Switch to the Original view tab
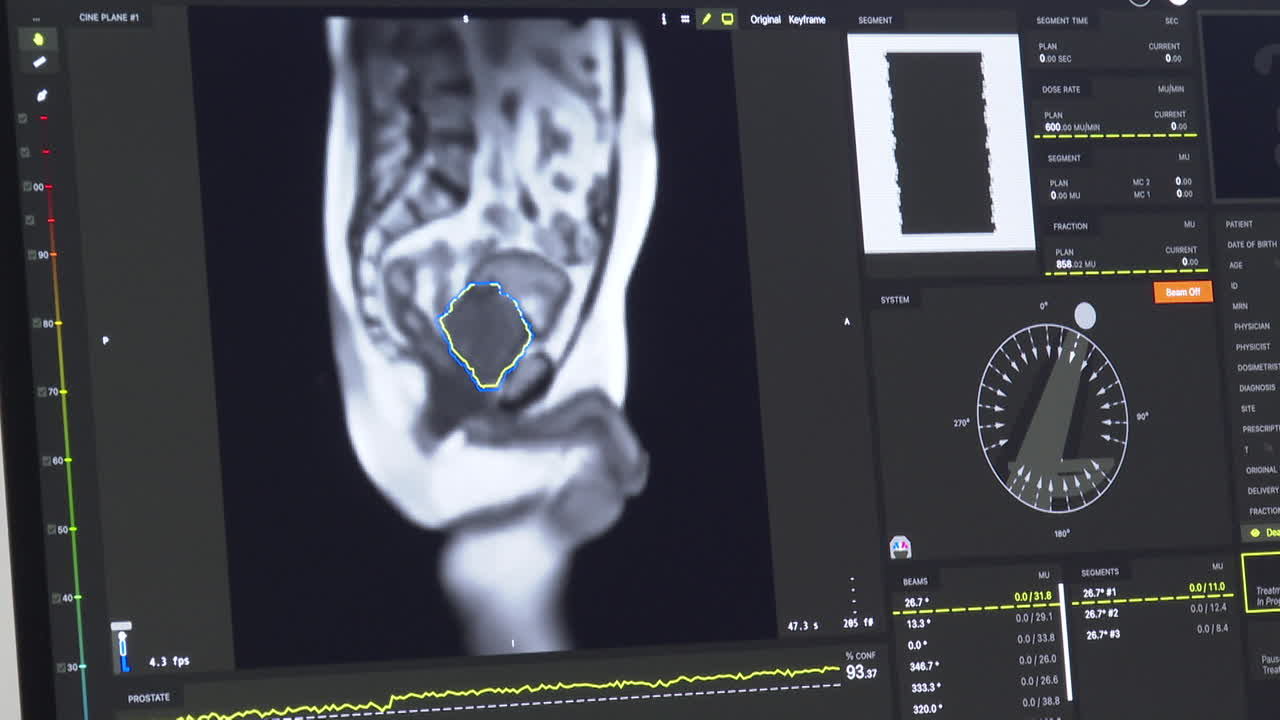This screenshot has height=720, width=1280. (767, 19)
